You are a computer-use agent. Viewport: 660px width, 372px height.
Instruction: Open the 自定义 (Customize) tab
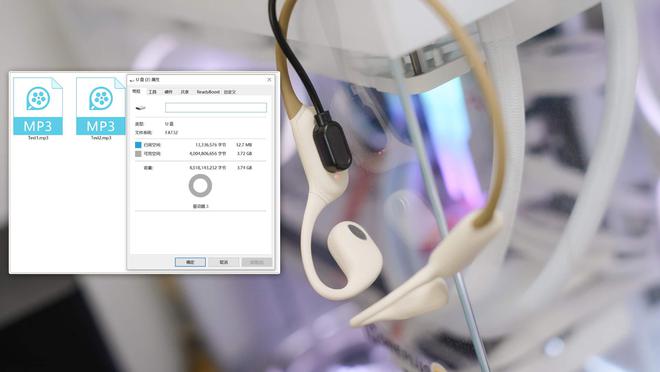tap(230, 92)
